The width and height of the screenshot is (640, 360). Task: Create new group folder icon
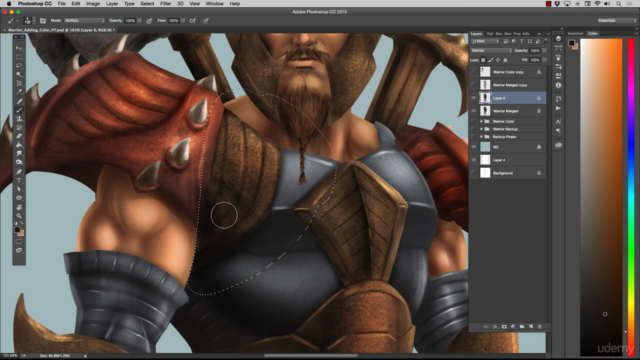[x=522, y=327]
